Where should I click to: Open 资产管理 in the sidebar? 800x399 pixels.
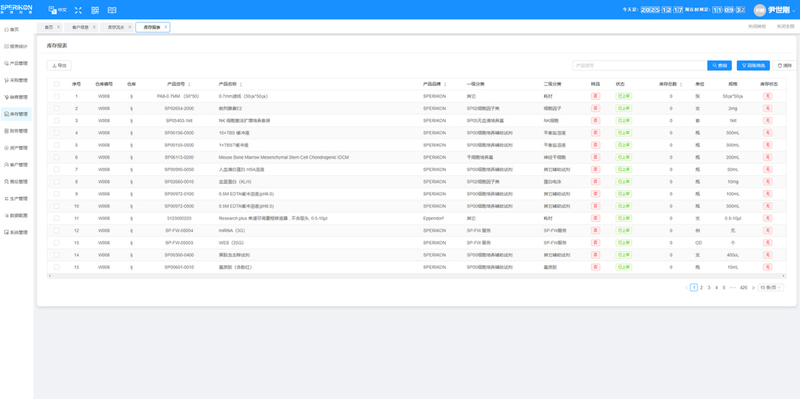[x=16, y=147]
